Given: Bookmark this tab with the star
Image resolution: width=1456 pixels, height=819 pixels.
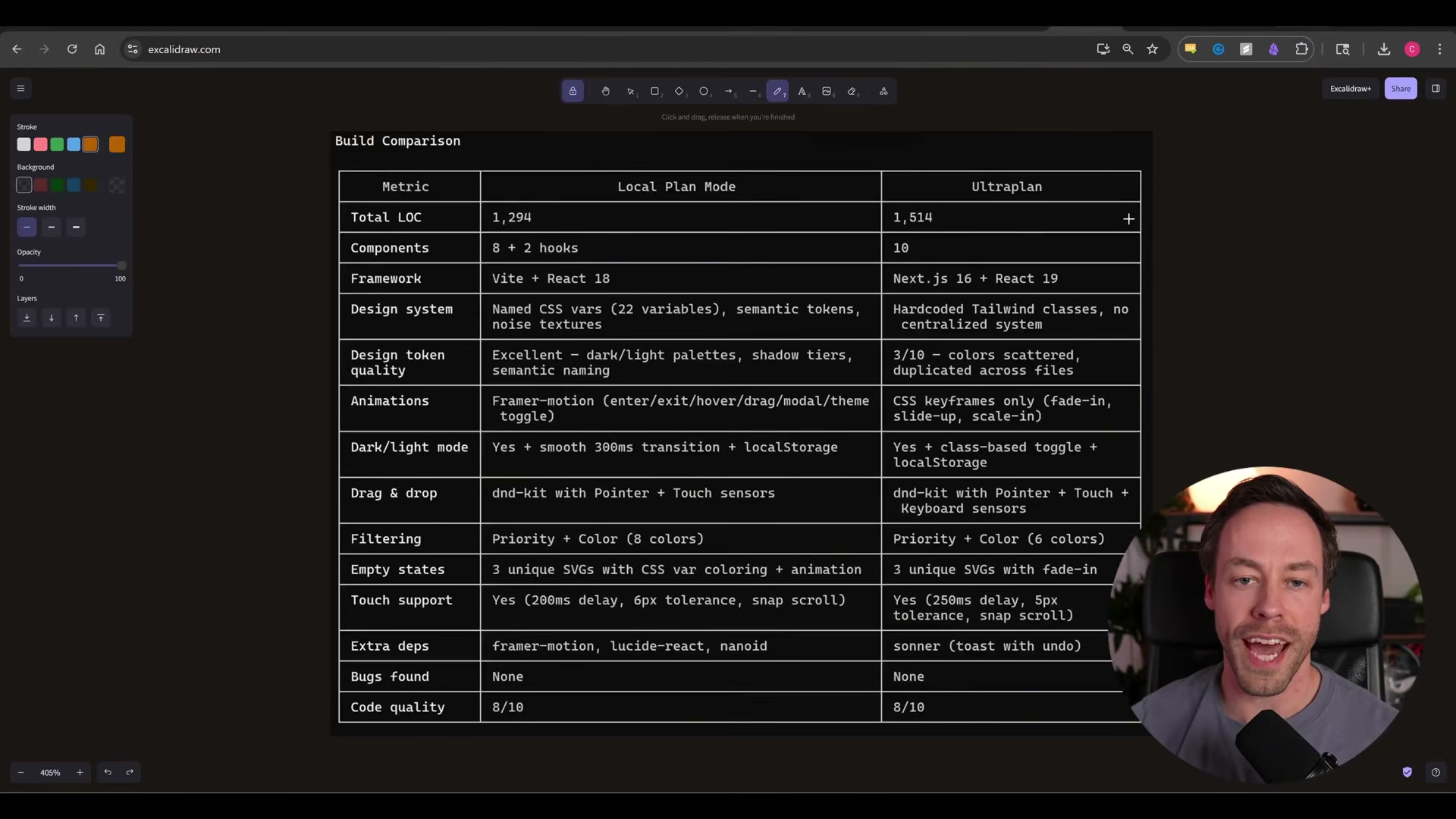Looking at the screenshot, I should (1153, 49).
